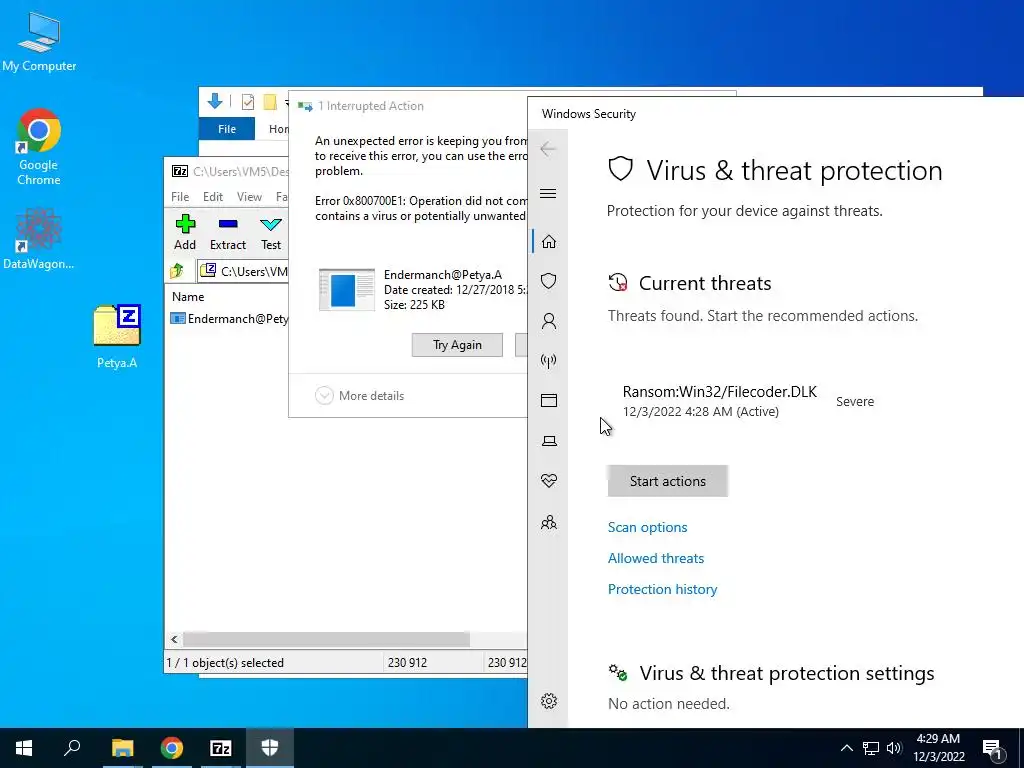The height and width of the screenshot is (768, 1024).
Task: Click the Name column header in 7-Zip
Action: pyautogui.click(x=188, y=296)
